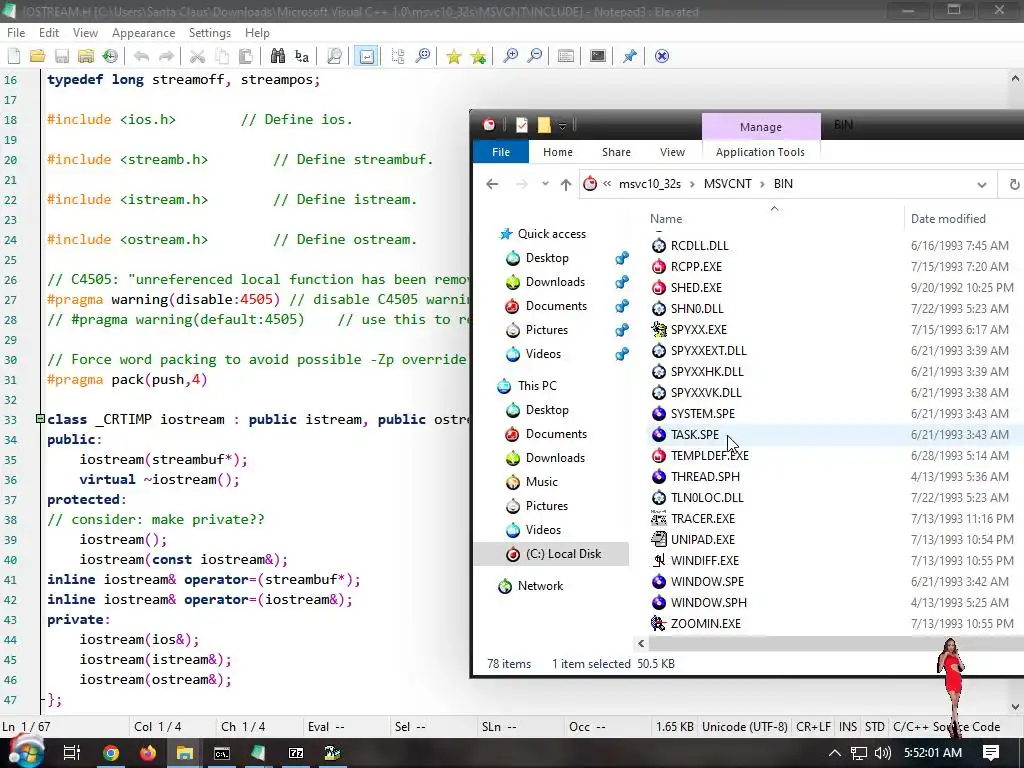Switch to Explorer's Home ribbon tab
The height and width of the screenshot is (768, 1024).
click(x=558, y=152)
